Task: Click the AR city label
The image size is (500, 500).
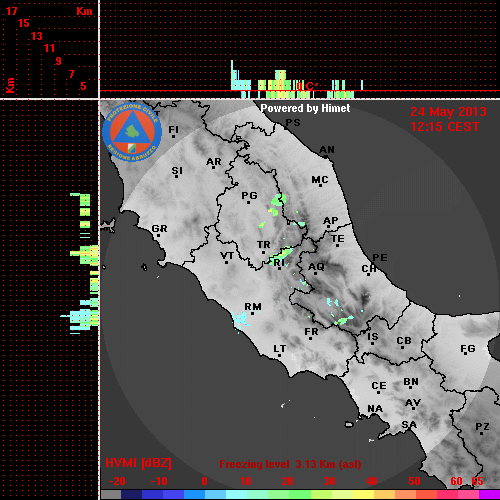Action: pyautogui.click(x=214, y=162)
